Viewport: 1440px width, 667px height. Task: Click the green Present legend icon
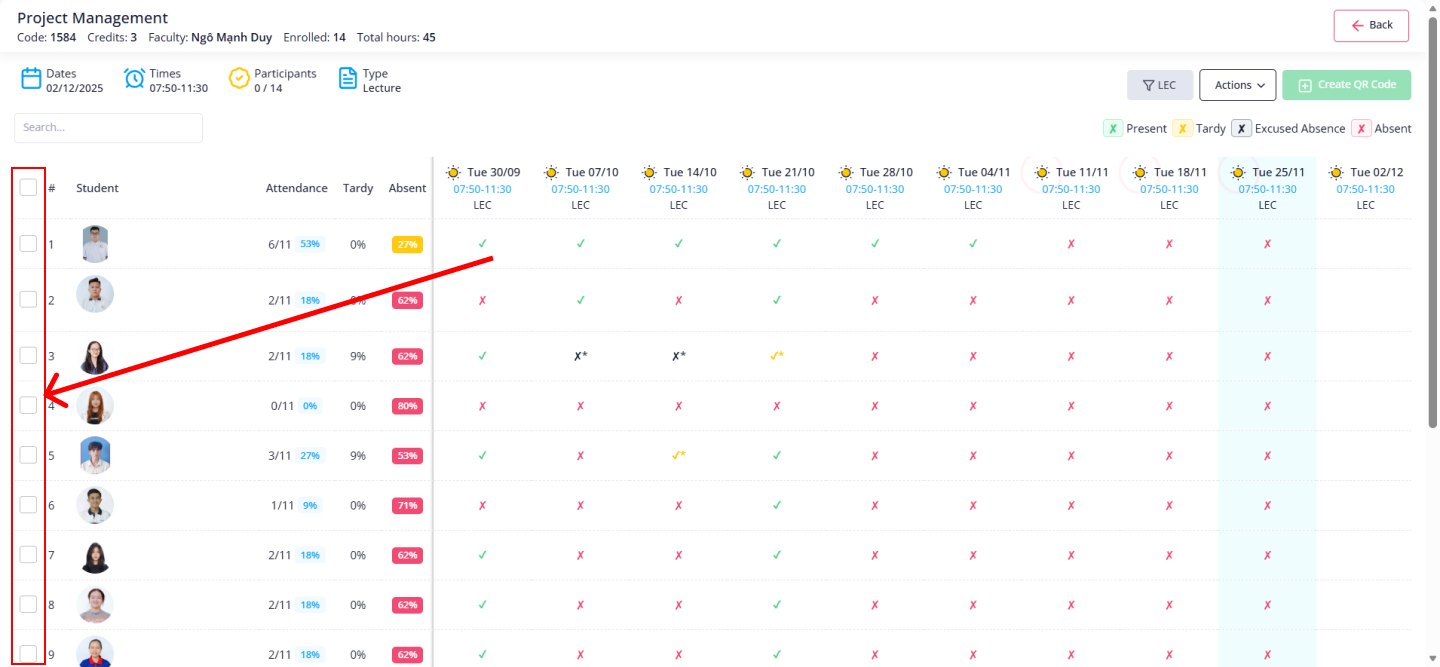tap(1112, 128)
